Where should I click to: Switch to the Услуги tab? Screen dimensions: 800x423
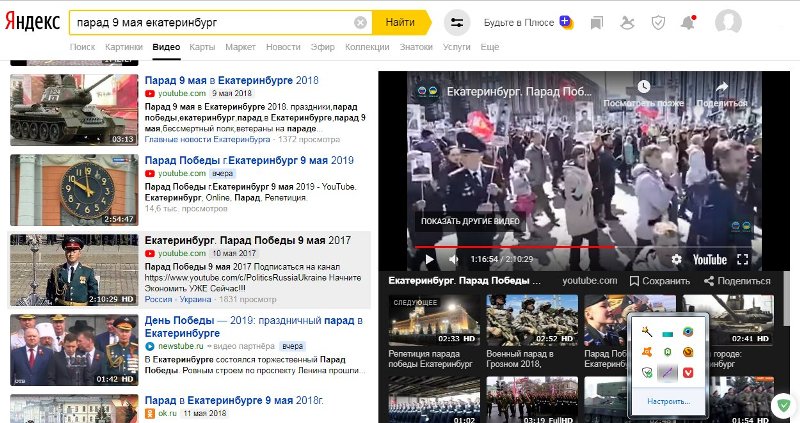[x=457, y=47]
